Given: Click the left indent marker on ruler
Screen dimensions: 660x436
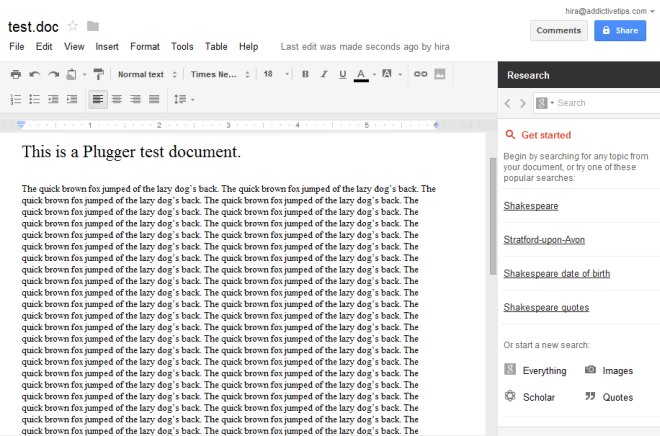Looking at the screenshot, I should tap(21, 125).
